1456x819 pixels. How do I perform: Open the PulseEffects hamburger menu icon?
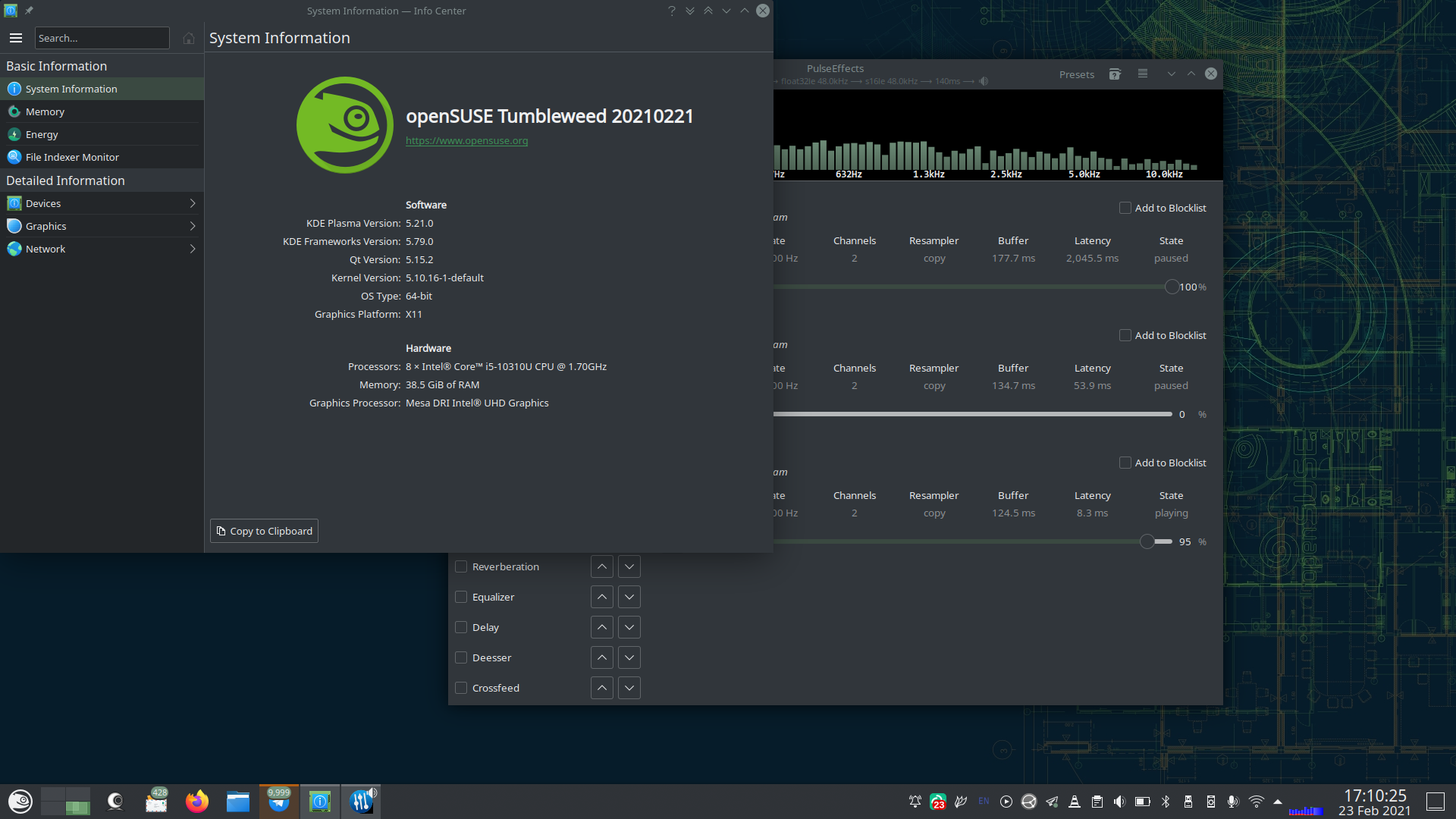pos(1143,74)
